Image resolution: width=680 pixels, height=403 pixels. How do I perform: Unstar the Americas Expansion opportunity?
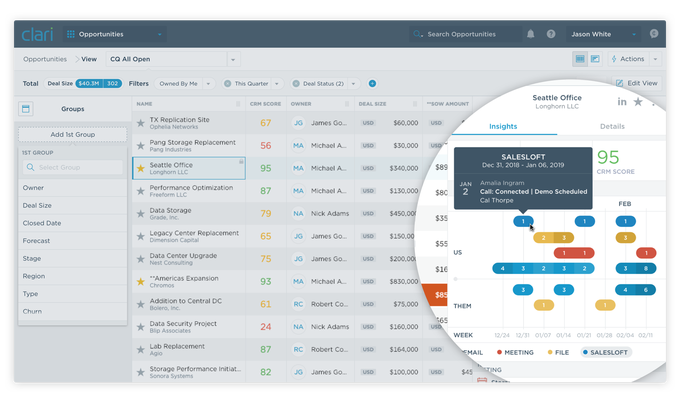click(141, 282)
